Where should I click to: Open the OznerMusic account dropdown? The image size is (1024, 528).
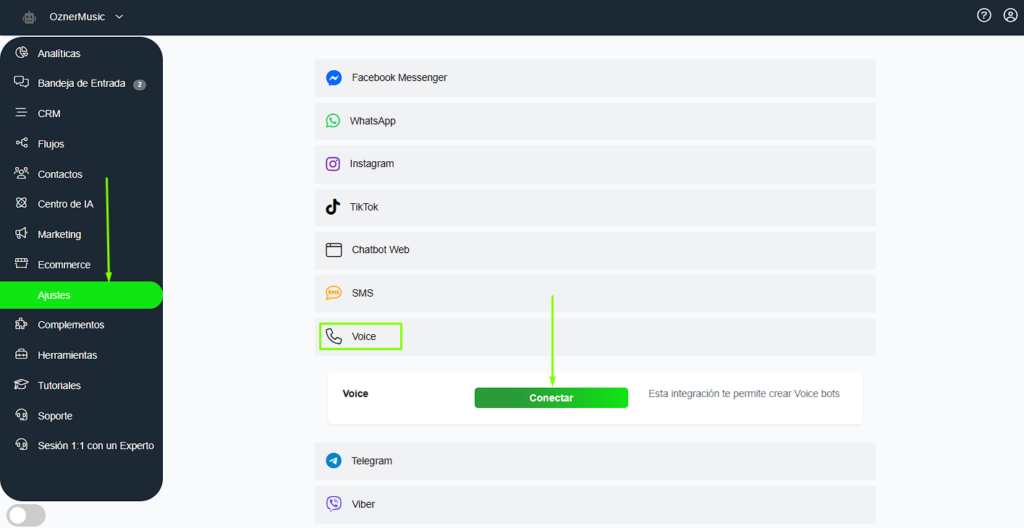coord(87,17)
